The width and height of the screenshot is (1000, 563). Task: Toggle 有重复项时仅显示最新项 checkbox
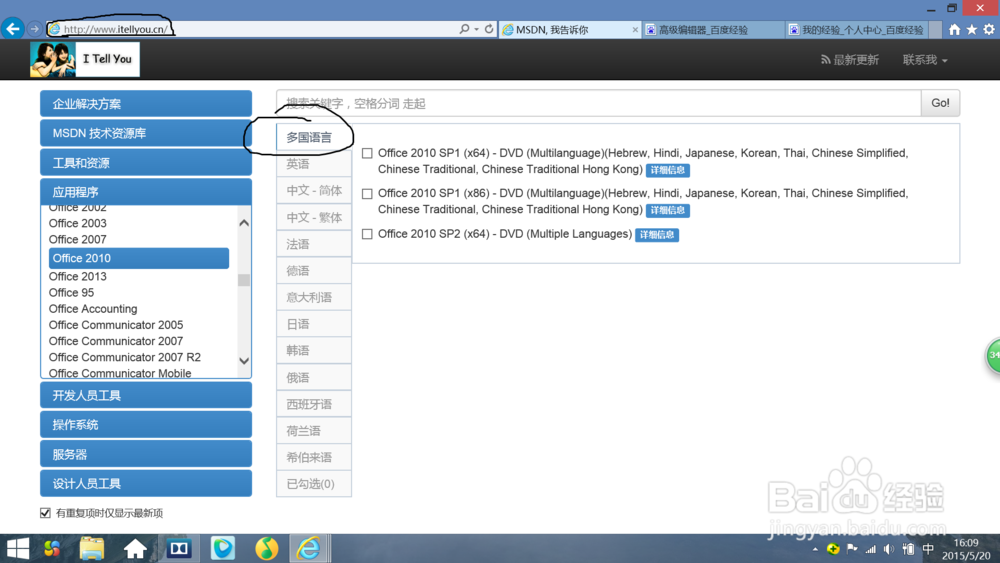(x=45, y=513)
